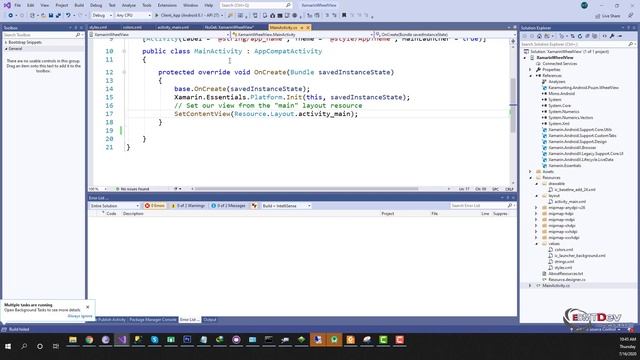Select activity_main.xml in Solution Explorer
640x360 pixels.
(x=570, y=202)
